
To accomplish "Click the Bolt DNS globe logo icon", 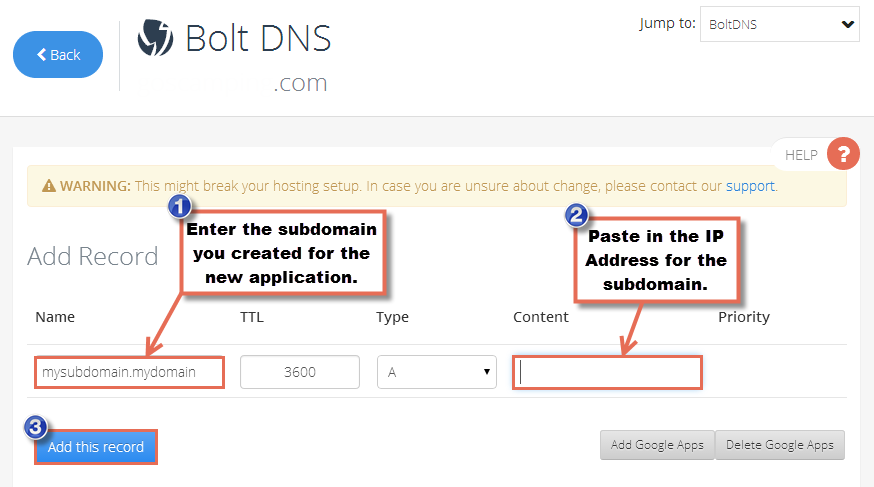I will click(156, 37).
